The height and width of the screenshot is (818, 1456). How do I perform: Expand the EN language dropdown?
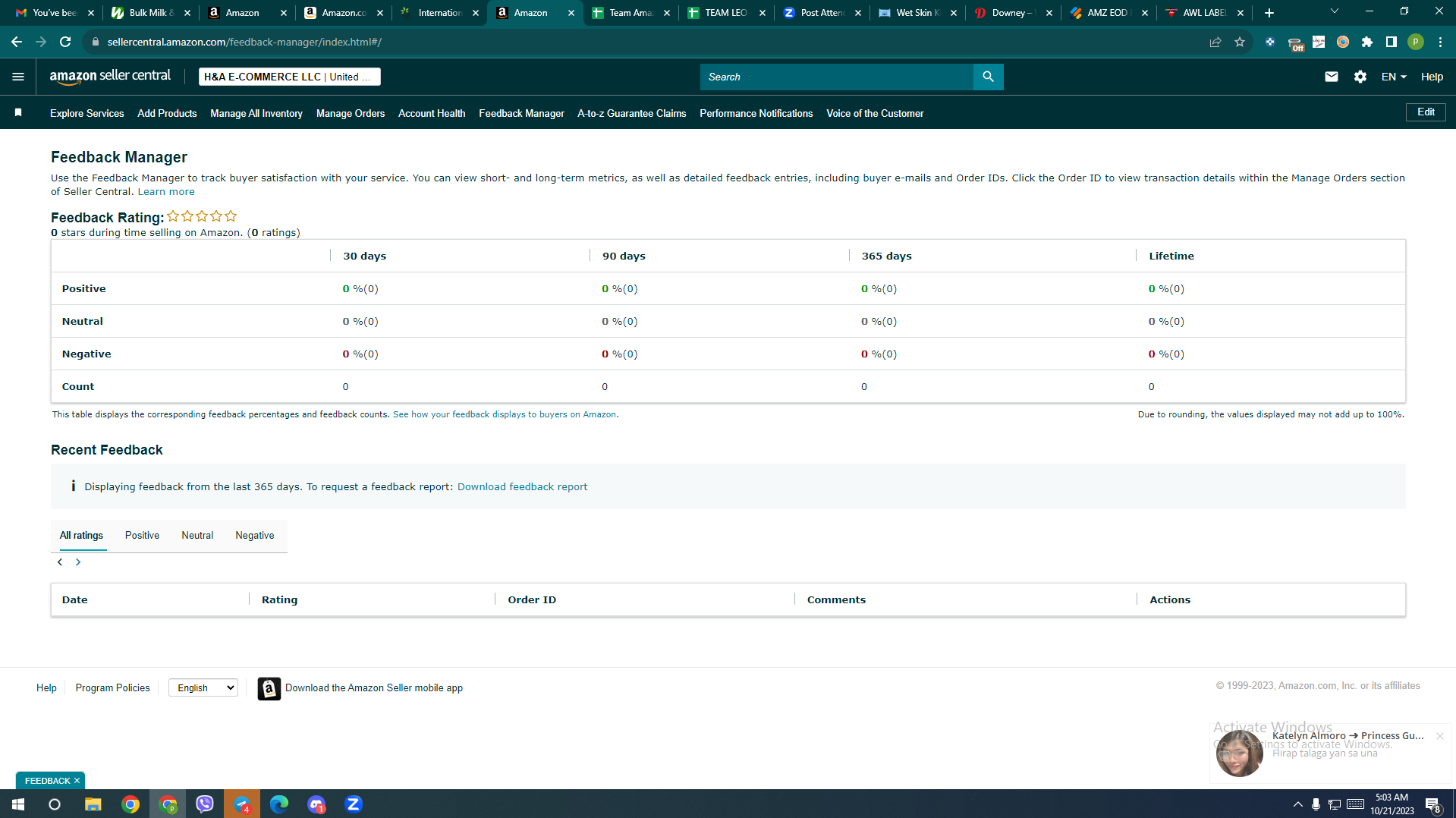click(x=1394, y=77)
